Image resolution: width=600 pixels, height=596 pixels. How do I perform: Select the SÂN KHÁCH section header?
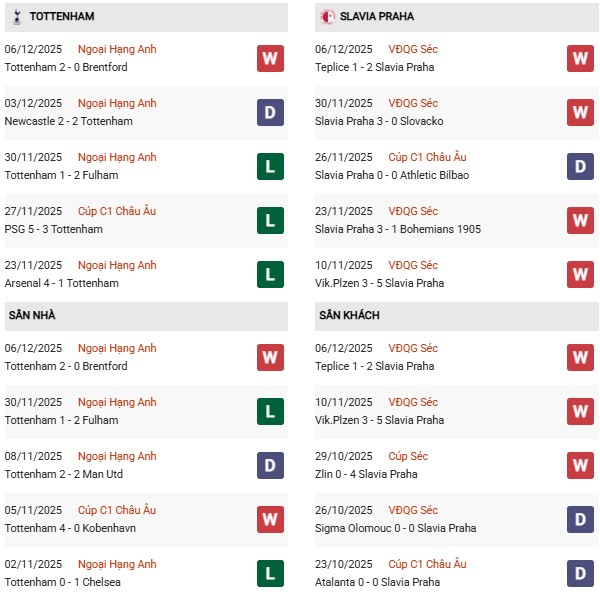click(x=351, y=316)
